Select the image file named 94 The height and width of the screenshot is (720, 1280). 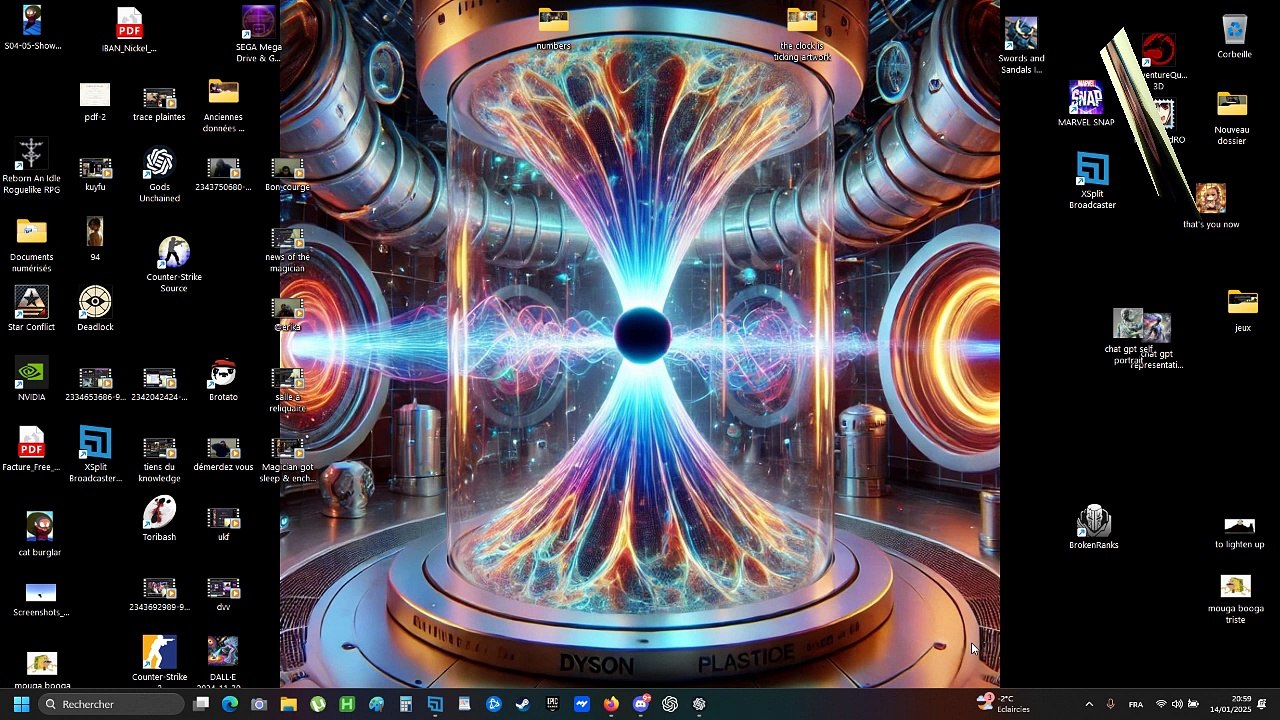[95, 240]
